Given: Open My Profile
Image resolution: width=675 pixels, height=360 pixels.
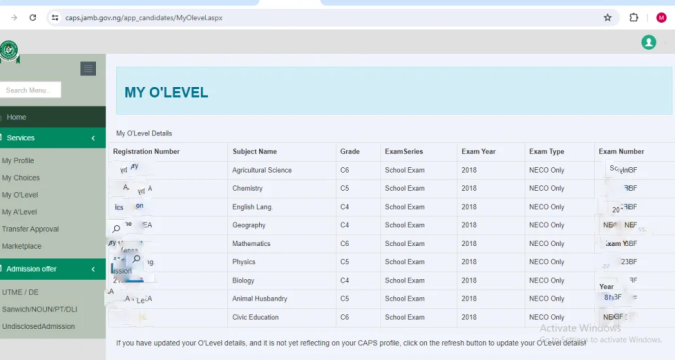Looking at the screenshot, I should pyautogui.click(x=18, y=161).
